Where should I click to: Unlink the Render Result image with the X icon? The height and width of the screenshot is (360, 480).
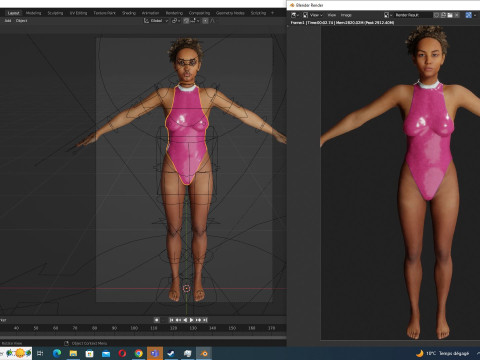coord(457,15)
